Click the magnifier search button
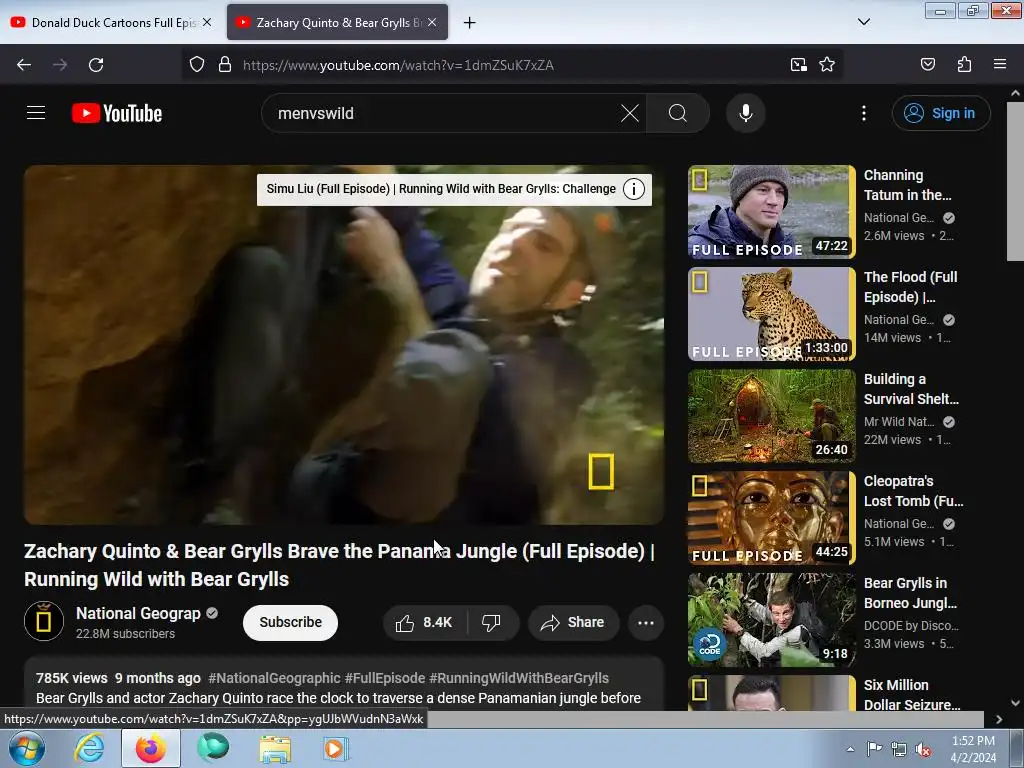Image resolution: width=1024 pixels, height=768 pixels. coord(678,113)
